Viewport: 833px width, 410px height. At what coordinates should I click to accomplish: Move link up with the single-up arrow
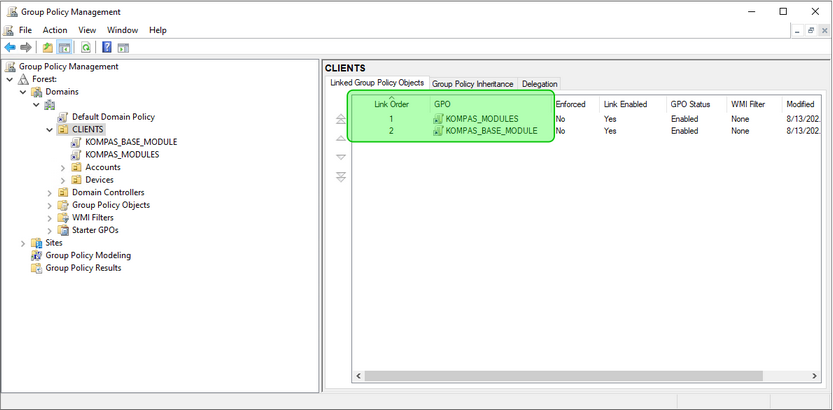click(x=341, y=138)
